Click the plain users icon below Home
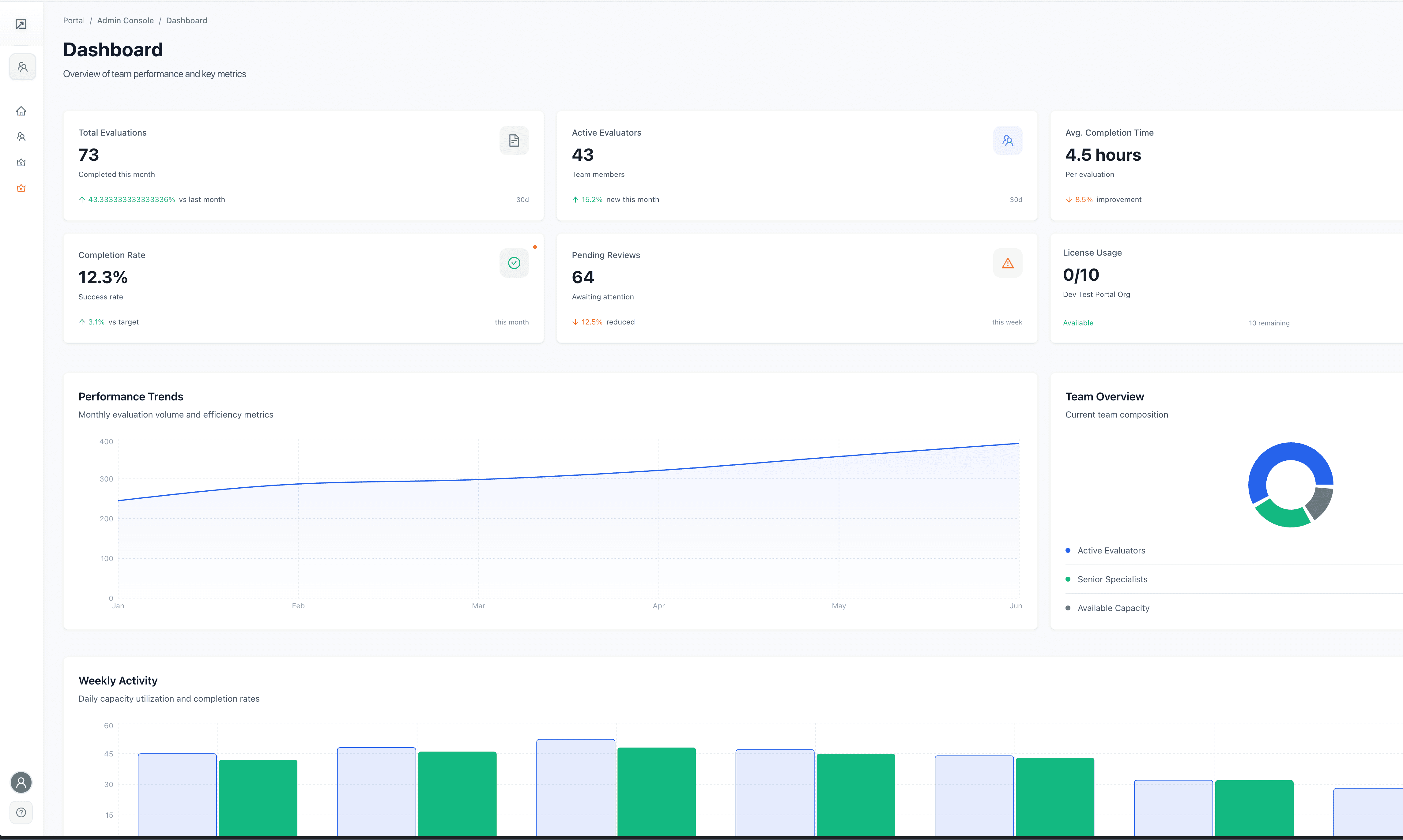Viewport: 1403px width, 840px height. 21,137
